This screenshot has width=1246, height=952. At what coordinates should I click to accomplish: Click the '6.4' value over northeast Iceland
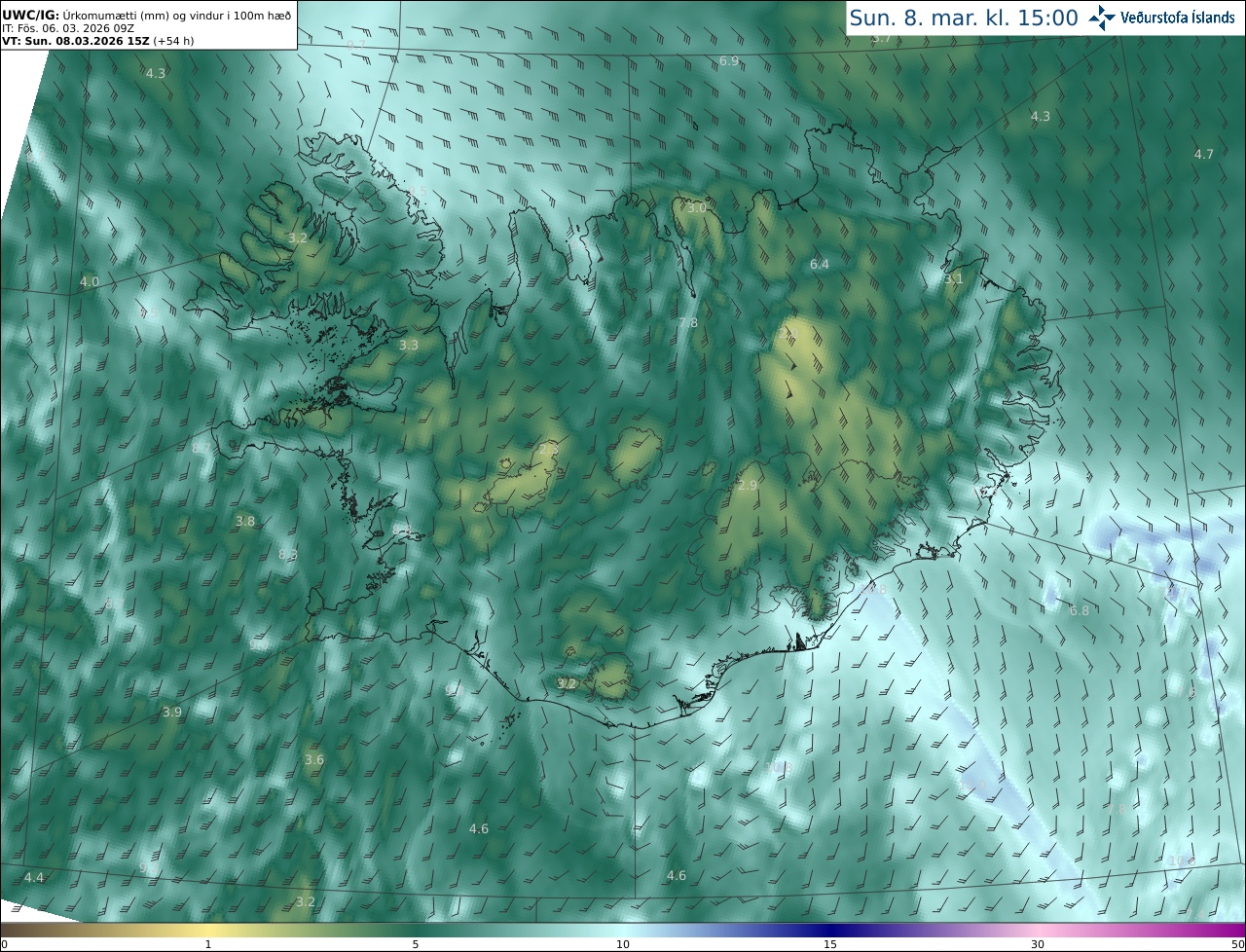820,265
